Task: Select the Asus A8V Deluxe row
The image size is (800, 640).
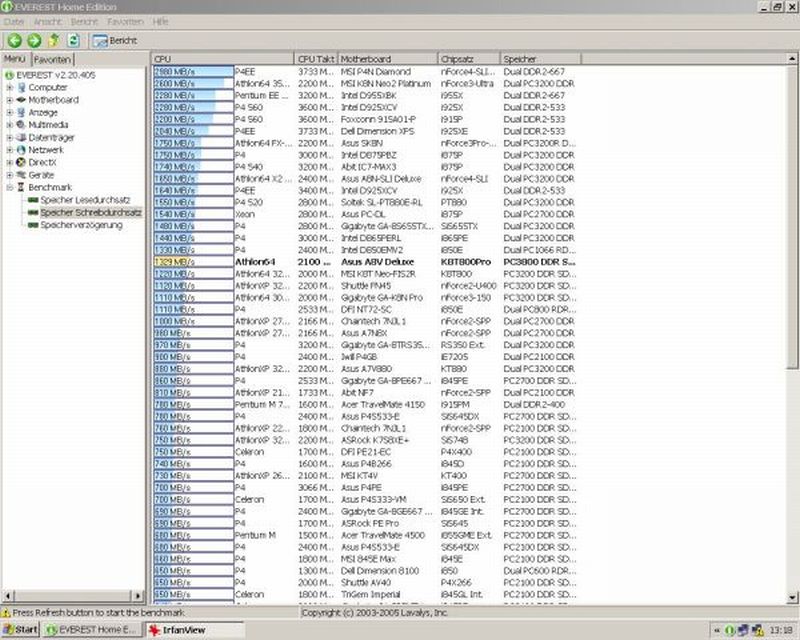Action: click(x=365, y=262)
